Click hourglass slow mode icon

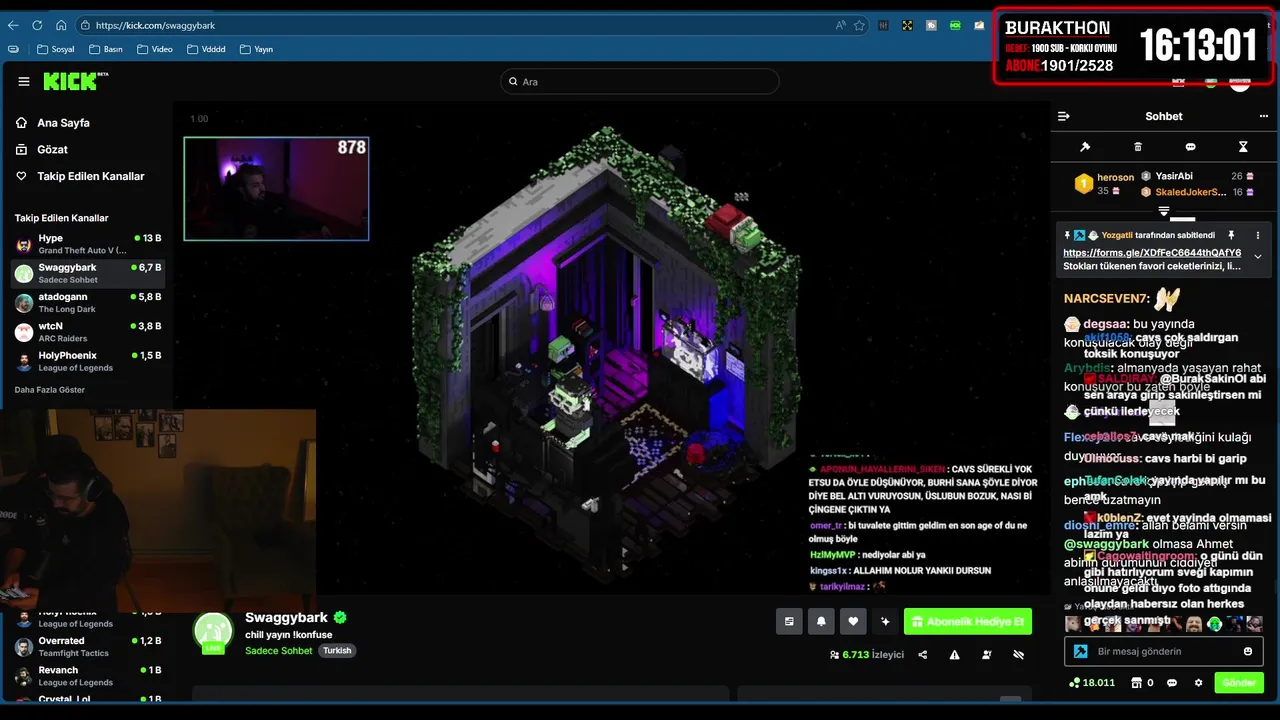(x=1243, y=147)
